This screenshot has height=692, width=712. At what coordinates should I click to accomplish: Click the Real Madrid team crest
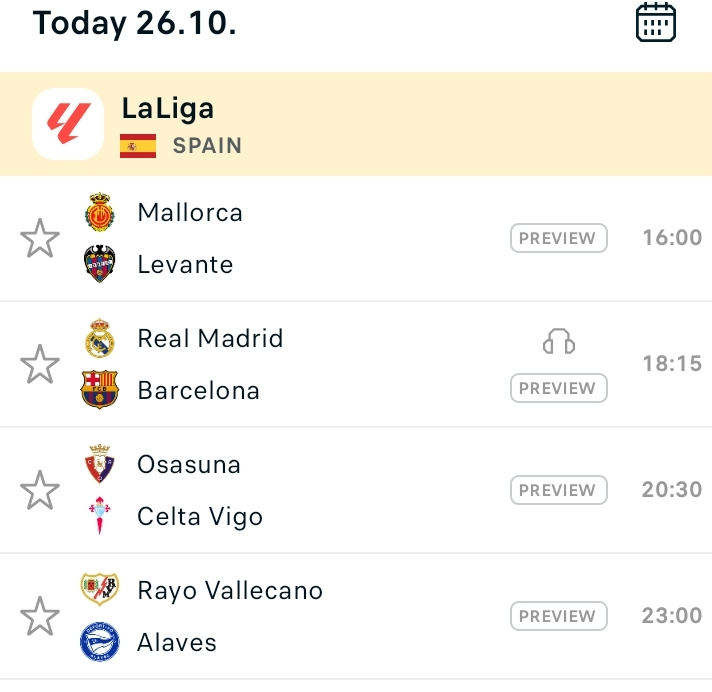99,338
